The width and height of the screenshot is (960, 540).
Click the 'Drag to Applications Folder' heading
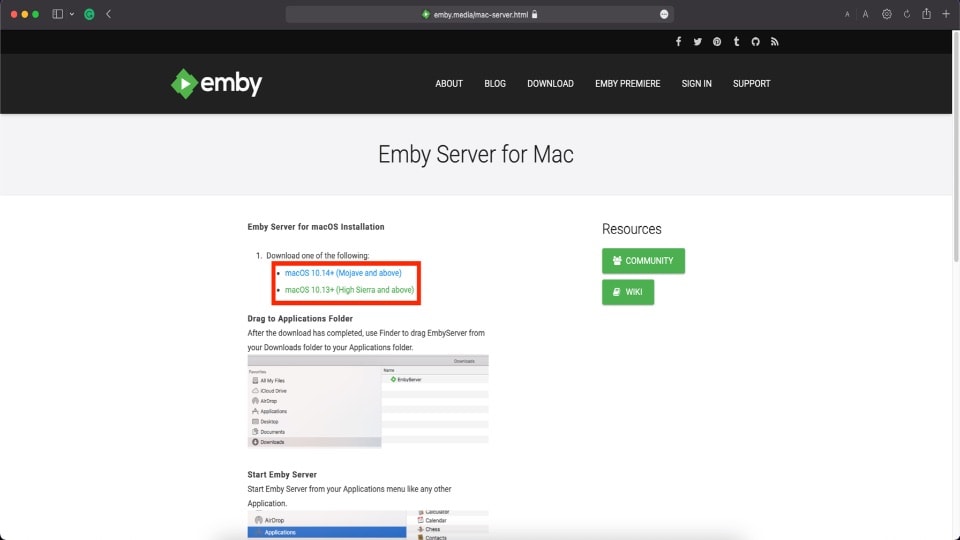pyautogui.click(x=300, y=318)
